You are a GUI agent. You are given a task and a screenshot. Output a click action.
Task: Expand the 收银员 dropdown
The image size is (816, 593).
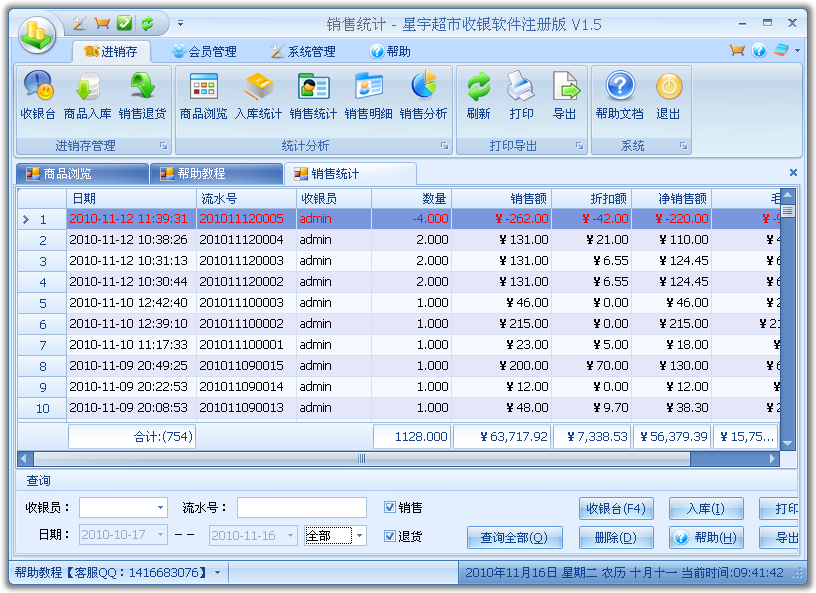tap(160, 508)
